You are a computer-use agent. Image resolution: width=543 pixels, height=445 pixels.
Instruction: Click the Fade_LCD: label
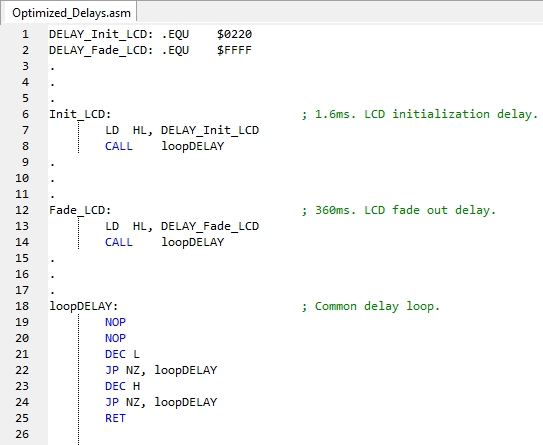80,210
